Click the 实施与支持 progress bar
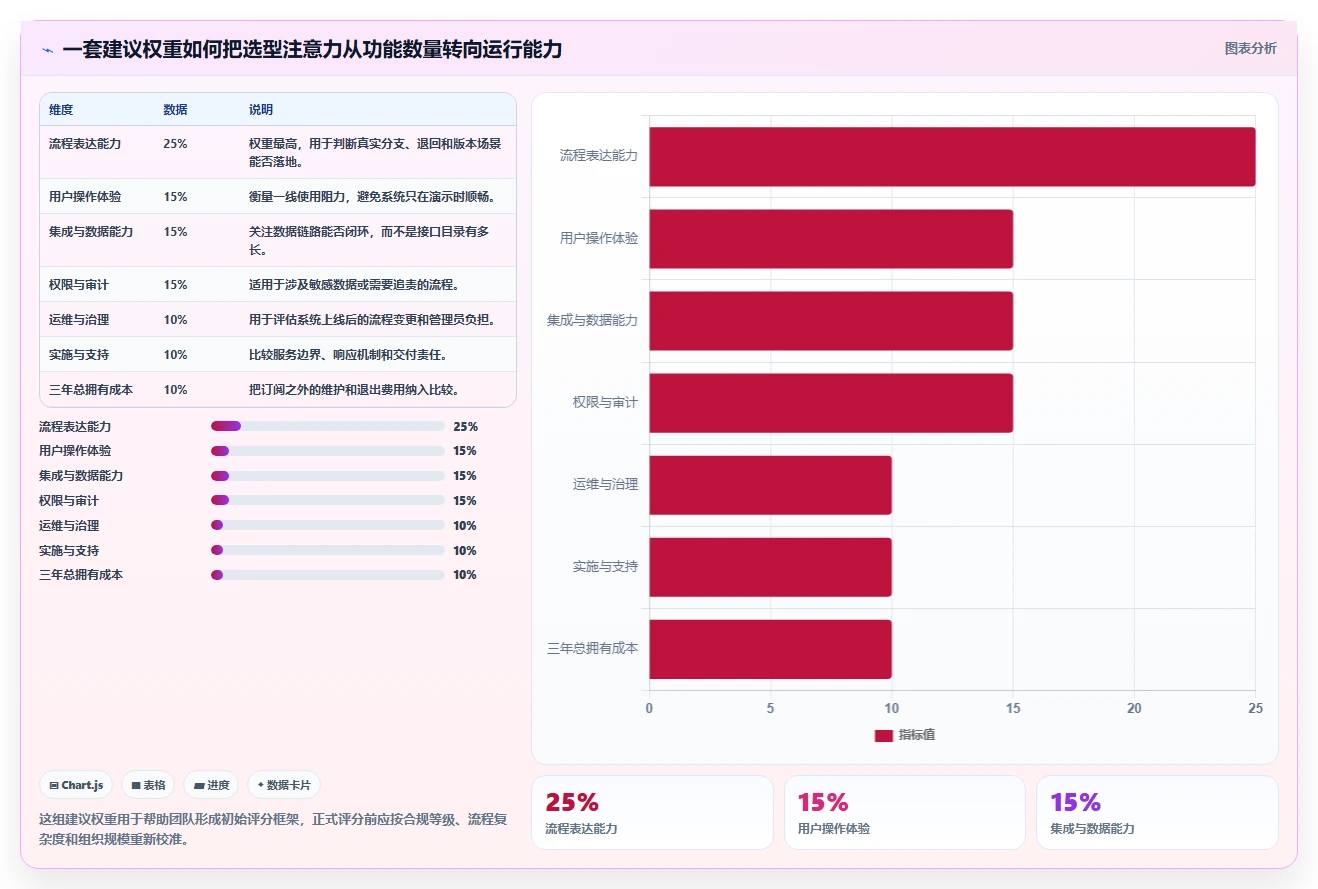This screenshot has height=889, width=1318. (x=327, y=550)
